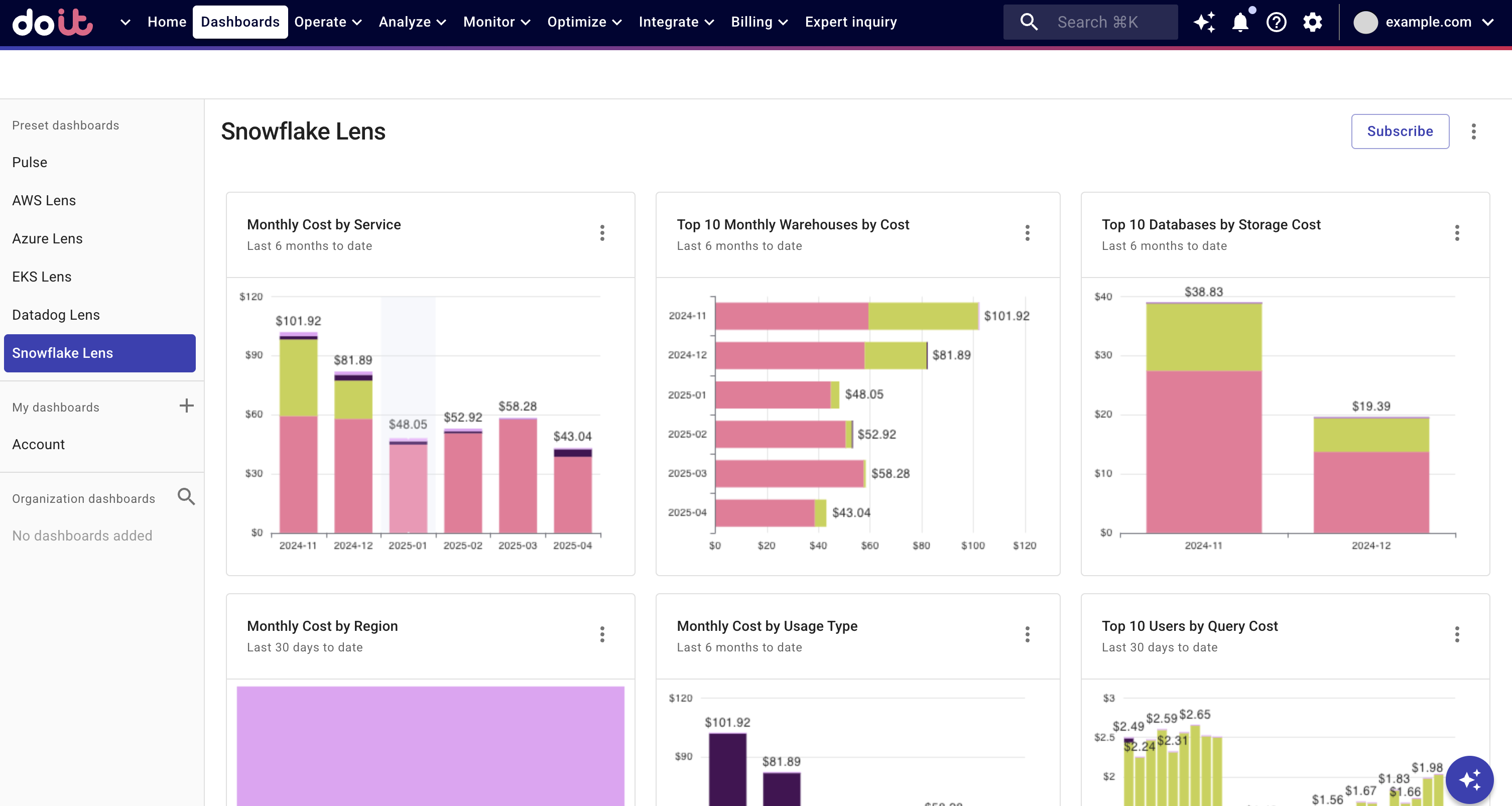
Task: Select Snowflake Lens in sidebar
Action: pyautogui.click(x=100, y=353)
